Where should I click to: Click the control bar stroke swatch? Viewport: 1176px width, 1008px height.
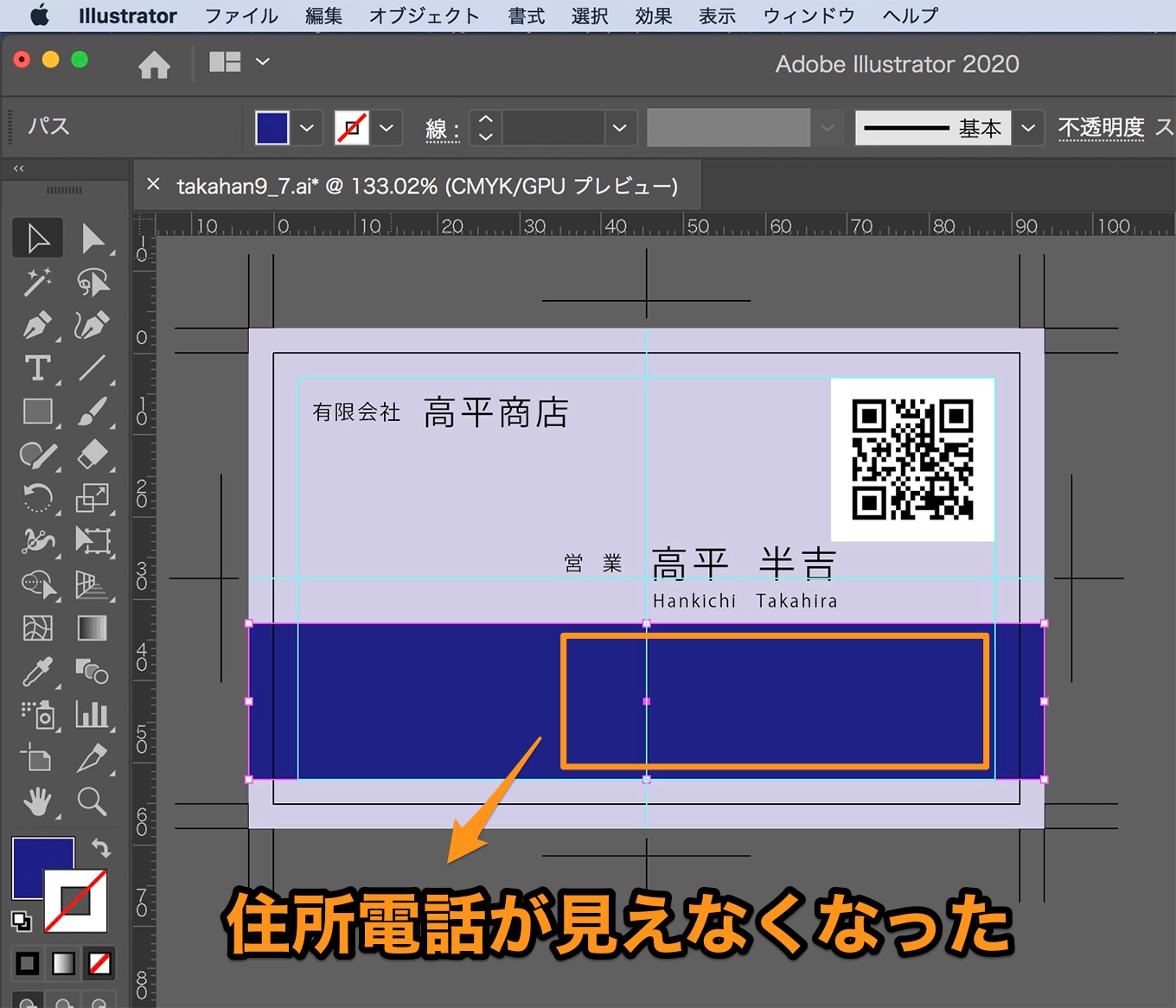352,128
